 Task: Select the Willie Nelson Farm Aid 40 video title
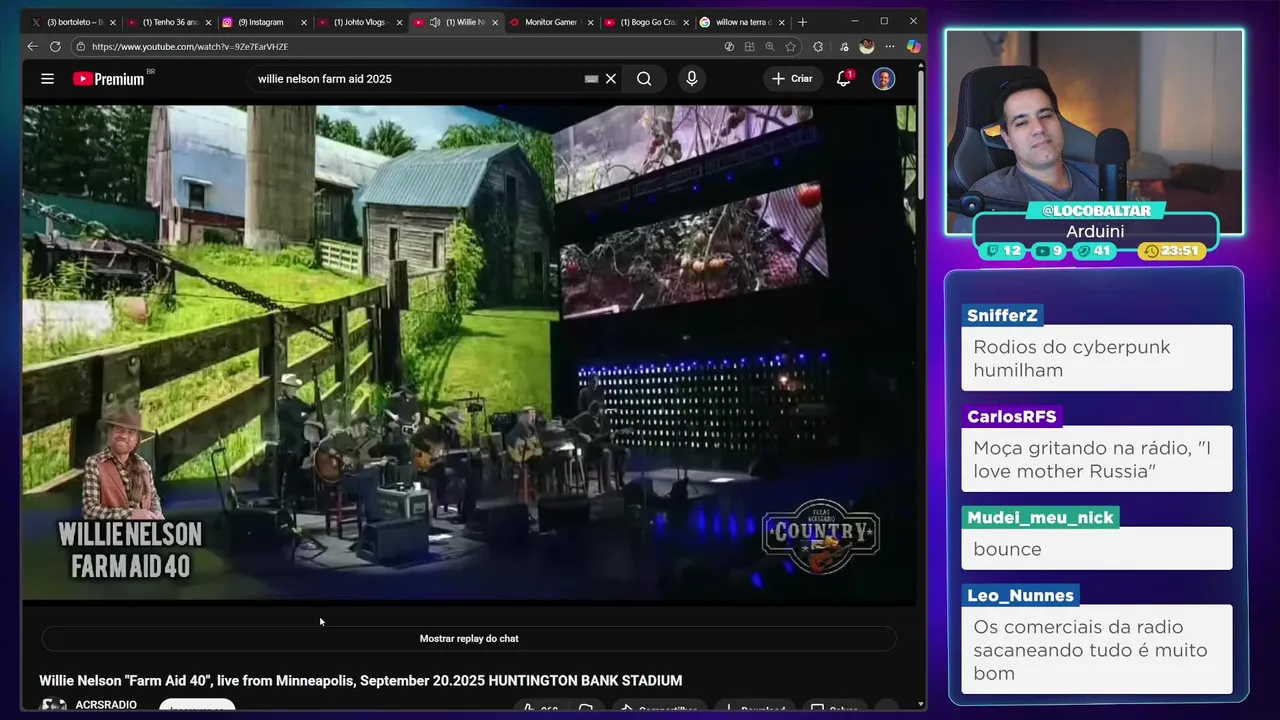click(x=360, y=680)
